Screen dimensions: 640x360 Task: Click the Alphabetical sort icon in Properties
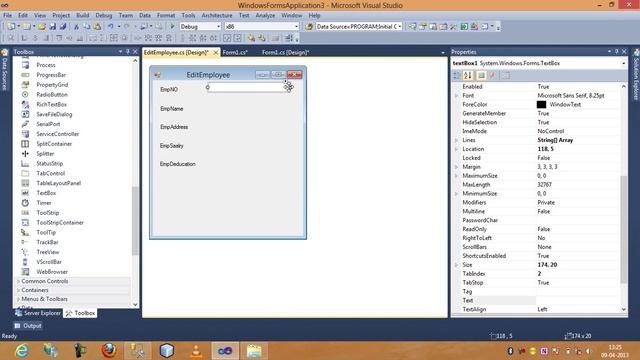click(468, 76)
